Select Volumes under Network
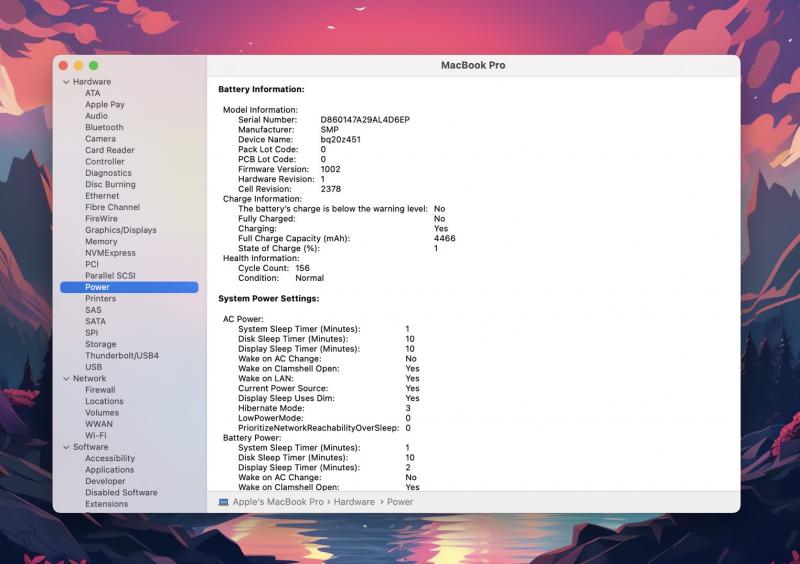Image resolution: width=800 pixels, height=564 pixels. click(x=102, y=412)
